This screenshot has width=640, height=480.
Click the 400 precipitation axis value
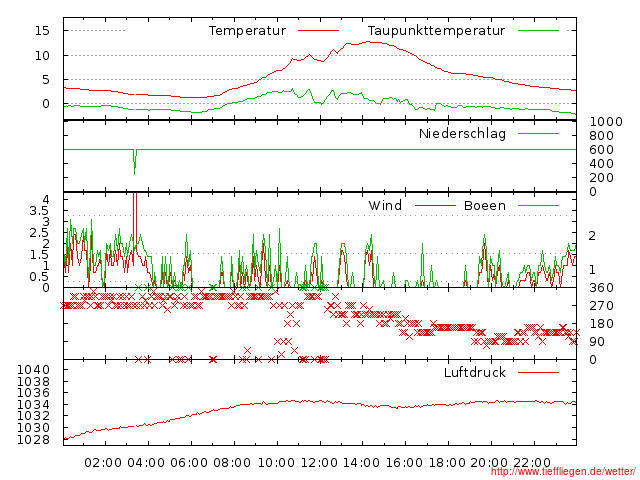click(x=602, y=164)
